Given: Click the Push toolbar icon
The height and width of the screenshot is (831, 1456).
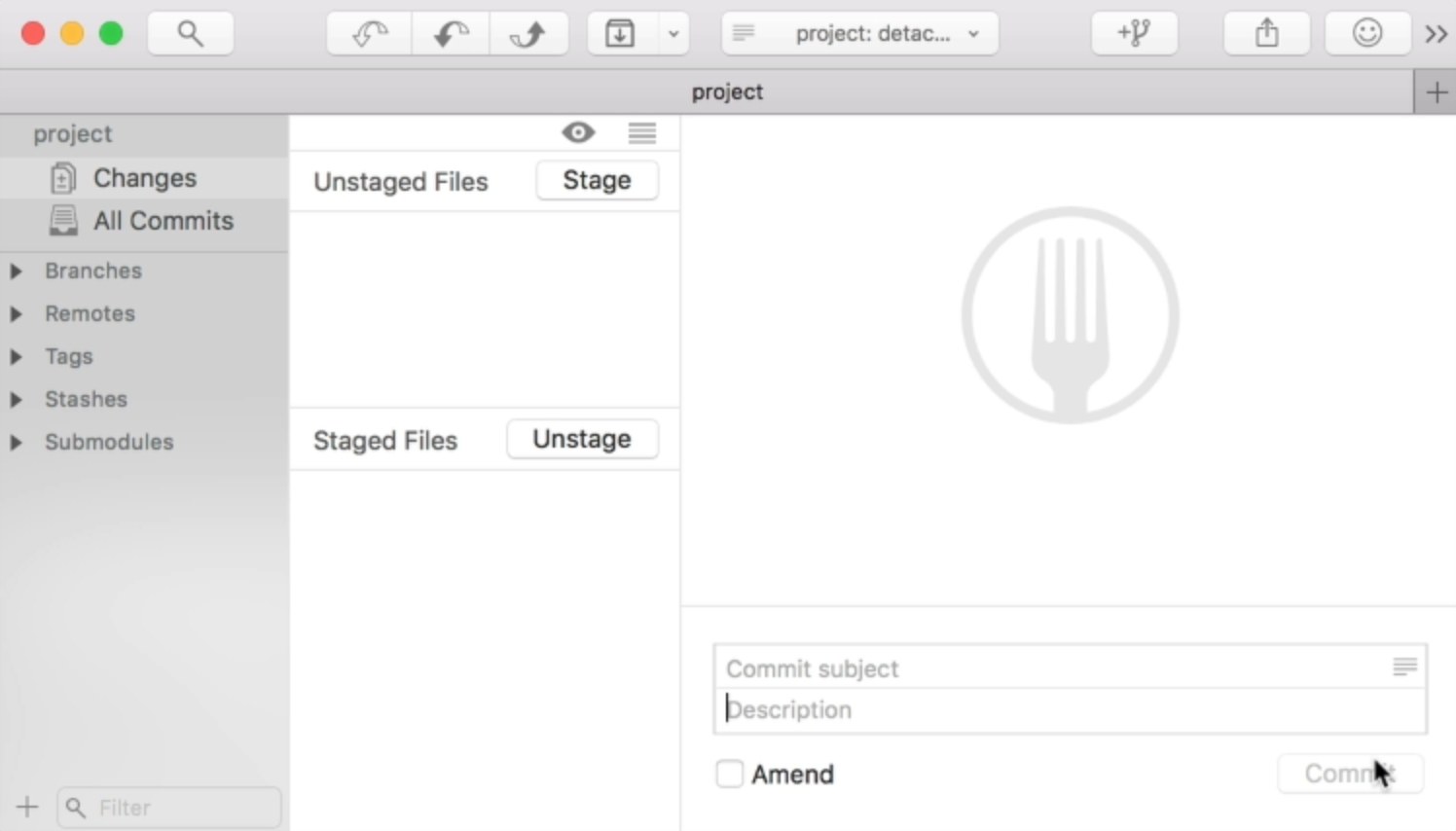Looking at the screenshot, I should [528, 34].
